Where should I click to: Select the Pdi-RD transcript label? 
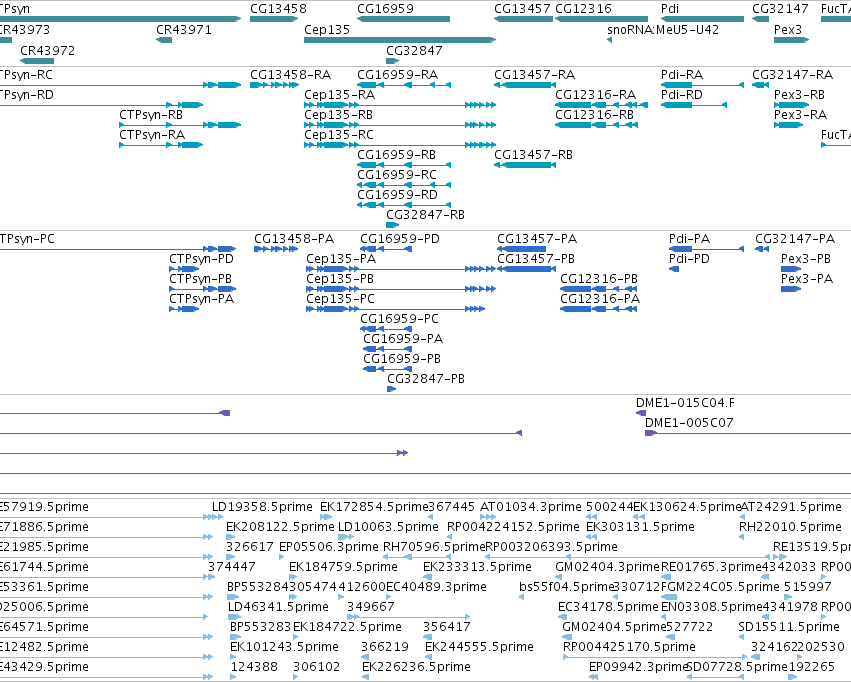(682, 95)
